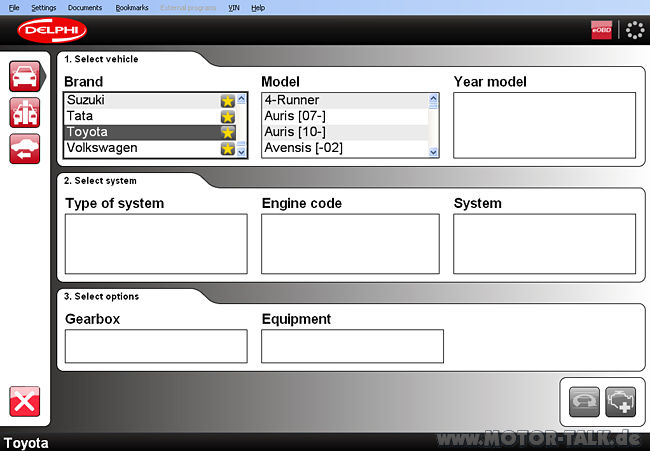Select Volkswagen in the Brand list
The width and height of the screenshot is (650, 451).
coord(150,148)
